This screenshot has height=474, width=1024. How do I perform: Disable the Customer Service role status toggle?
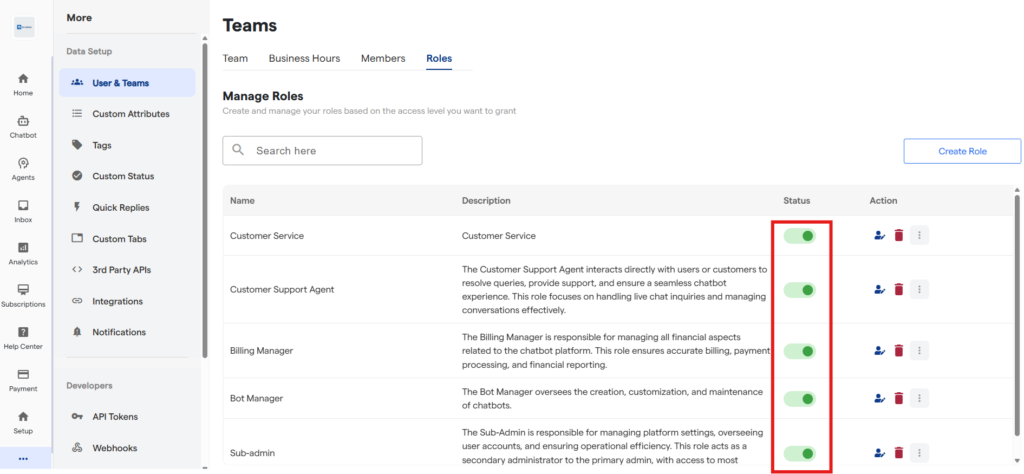tap(800, 235)
